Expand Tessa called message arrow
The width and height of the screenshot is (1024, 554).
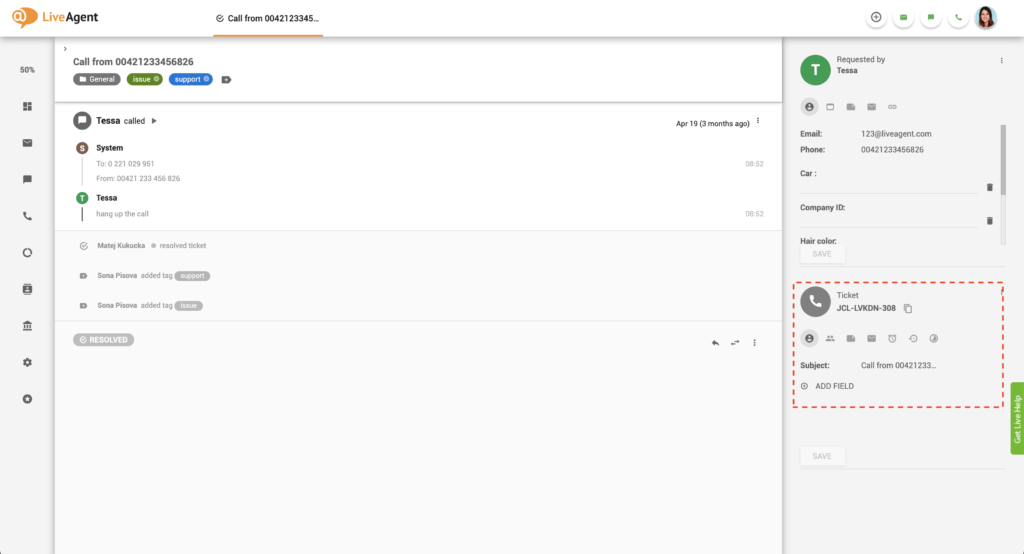click(x=154, y=121)
